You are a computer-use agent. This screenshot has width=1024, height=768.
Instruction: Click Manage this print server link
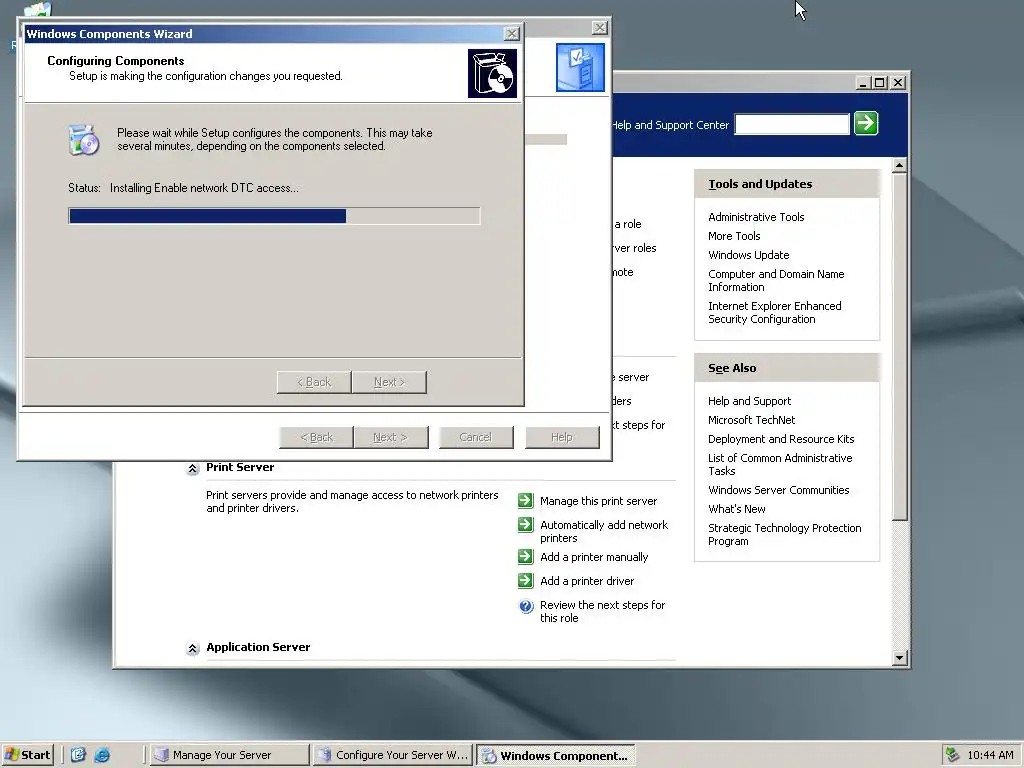click(598, 501)
